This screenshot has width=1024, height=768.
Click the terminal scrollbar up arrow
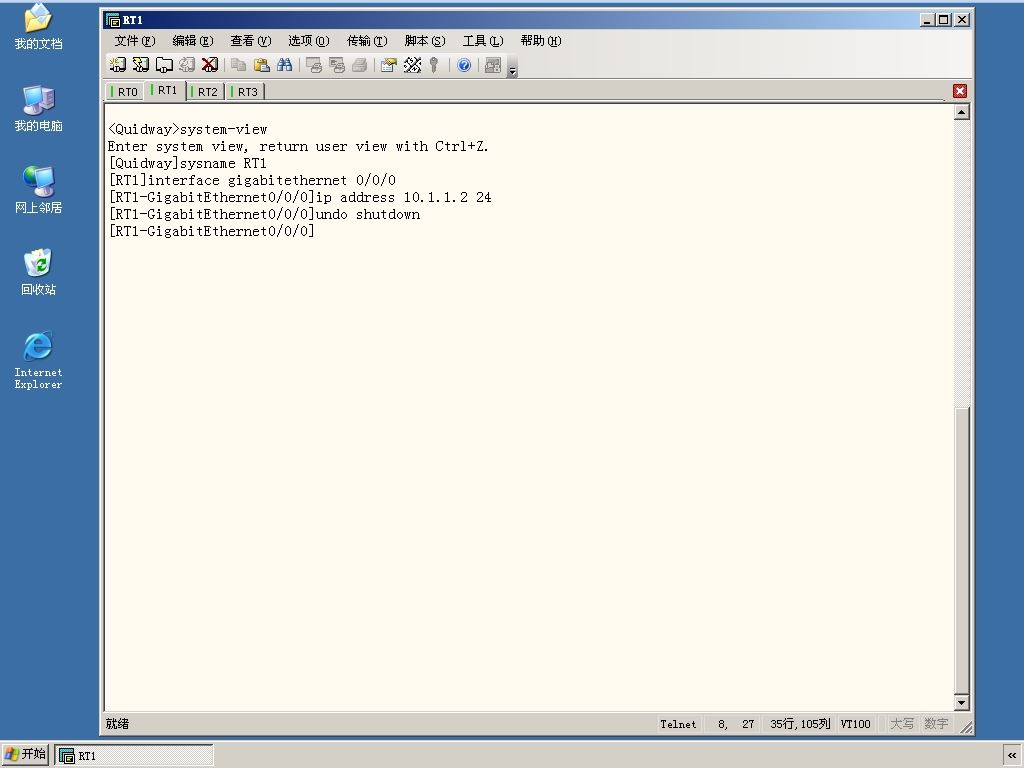[x=961, y=112]
